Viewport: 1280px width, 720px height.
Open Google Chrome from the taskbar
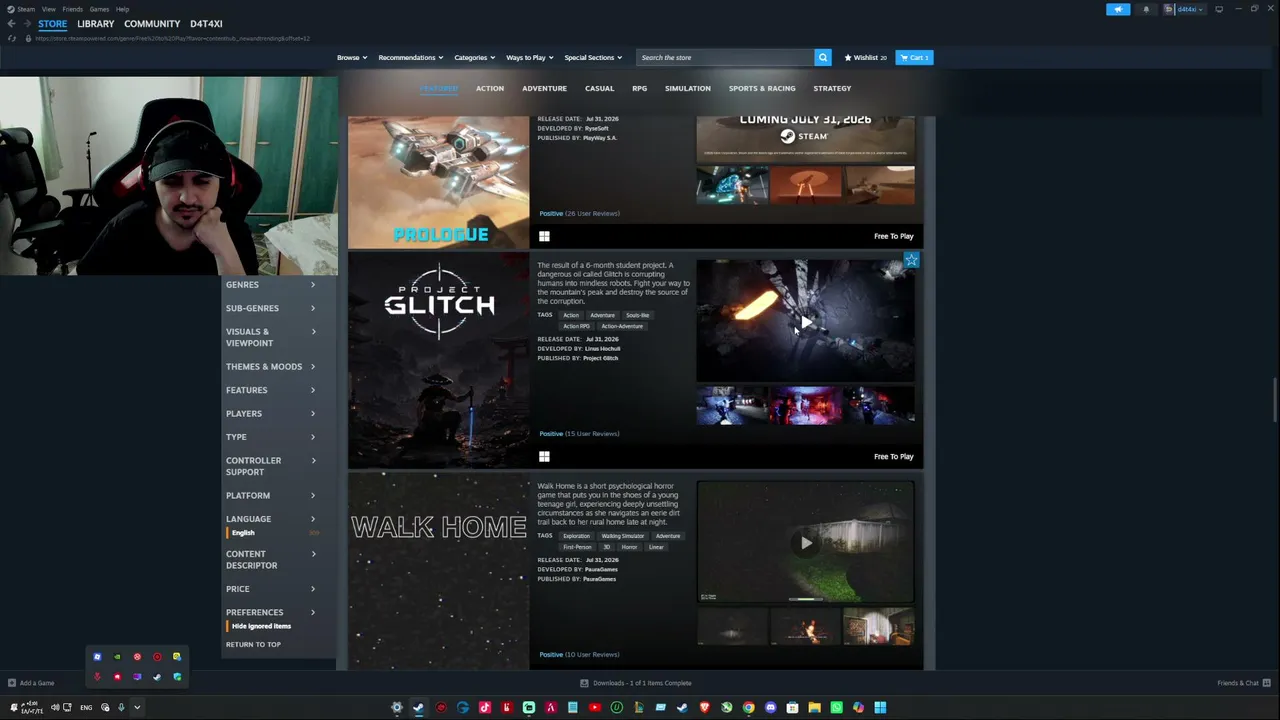pos(748,708)
